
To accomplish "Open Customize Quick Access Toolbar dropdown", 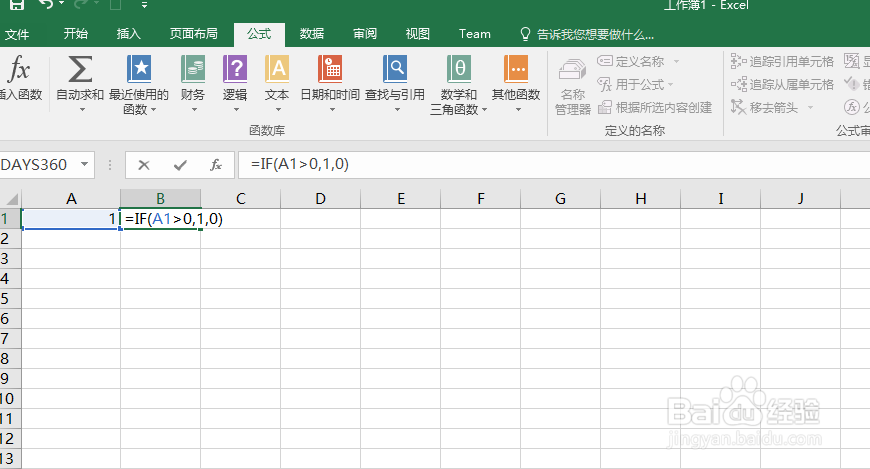I will 144,5.
